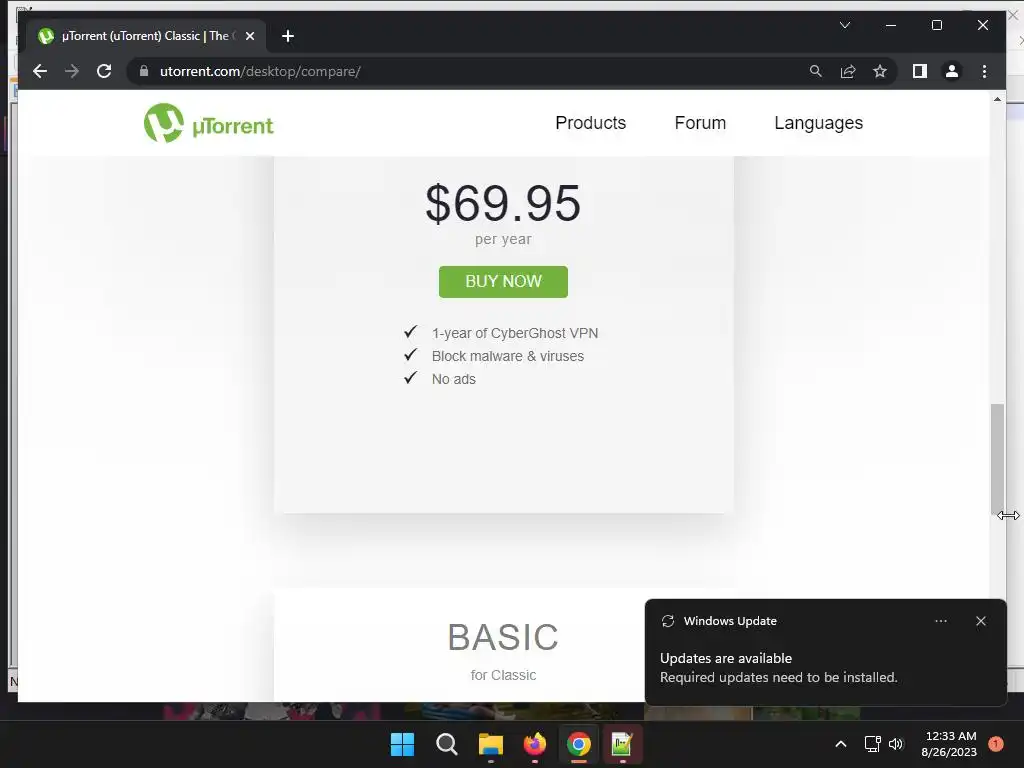The width and height of the screenshot is (1024, 768).
Task: Click the padlock site info icon
Action: click(144, 71)
